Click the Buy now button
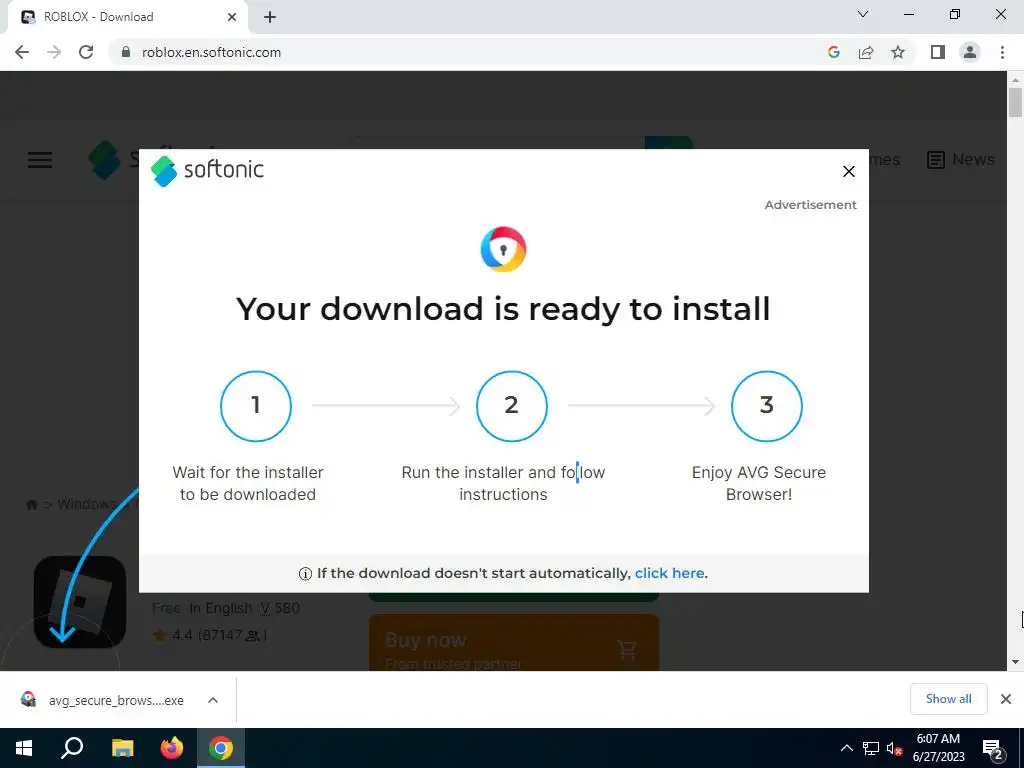The width and height of the screenshot is (1024, 768). [514, 643]
